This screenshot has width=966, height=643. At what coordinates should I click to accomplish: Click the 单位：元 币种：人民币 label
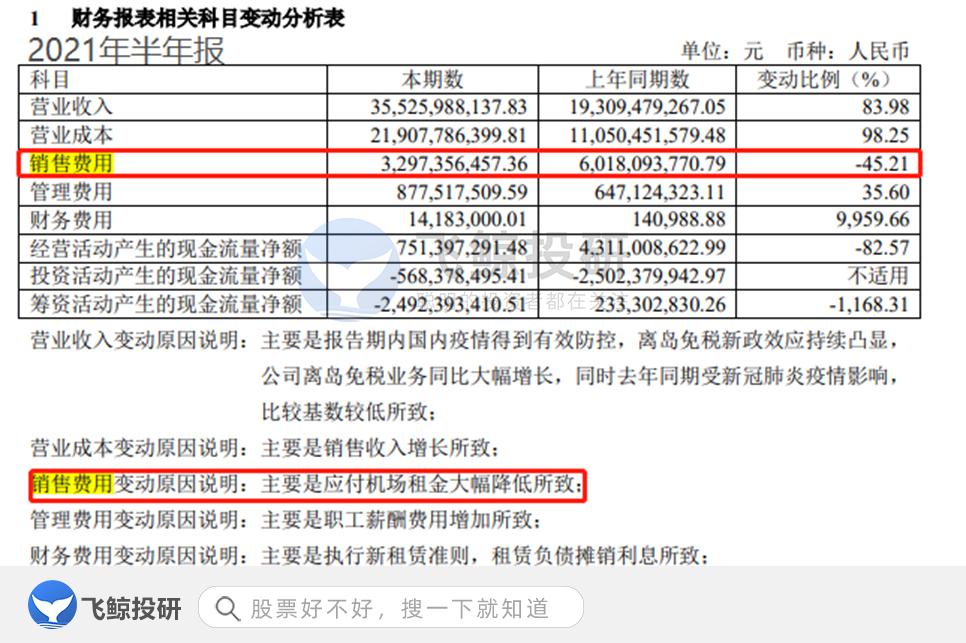(x=795, y=51)
